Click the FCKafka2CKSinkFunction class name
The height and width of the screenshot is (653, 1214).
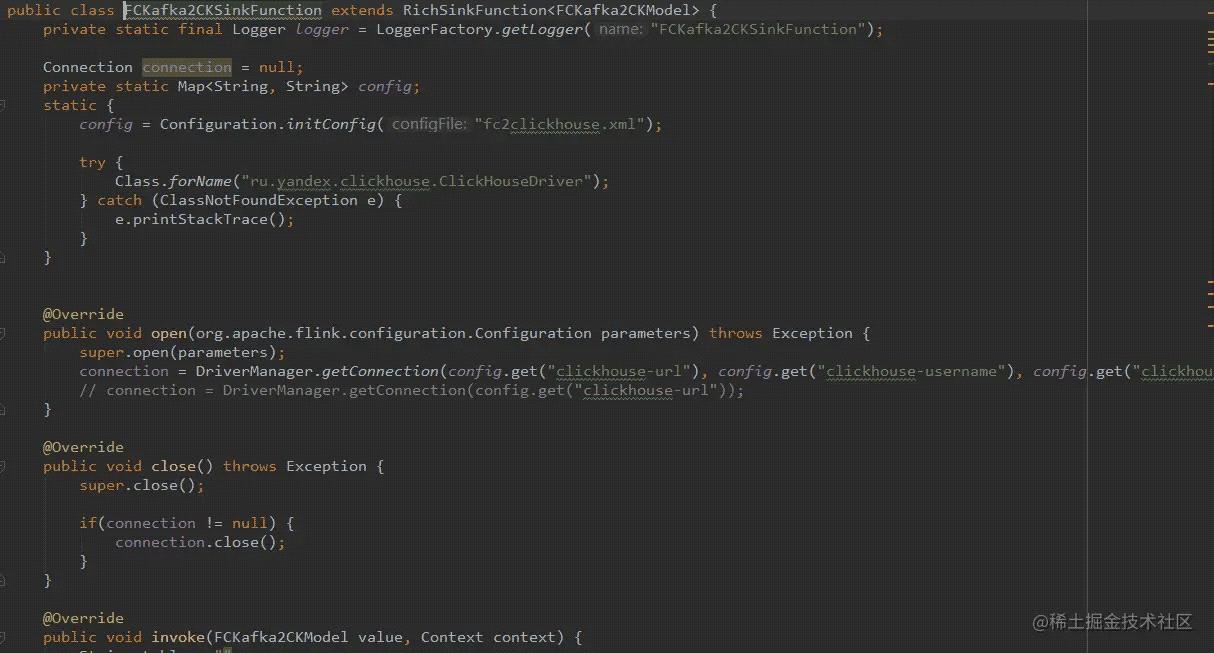(x=223, y=10)
